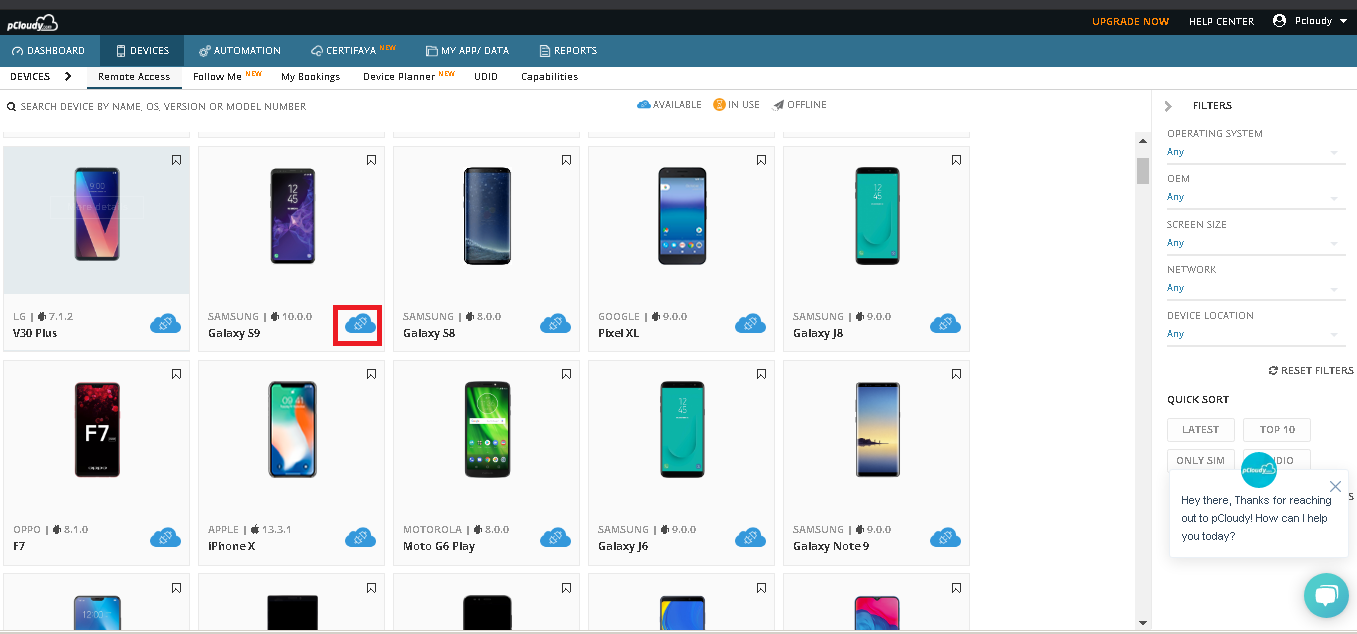Switch to the Follow Me tab
This screenshot has height=634, width=1357.
click(227, 77)
